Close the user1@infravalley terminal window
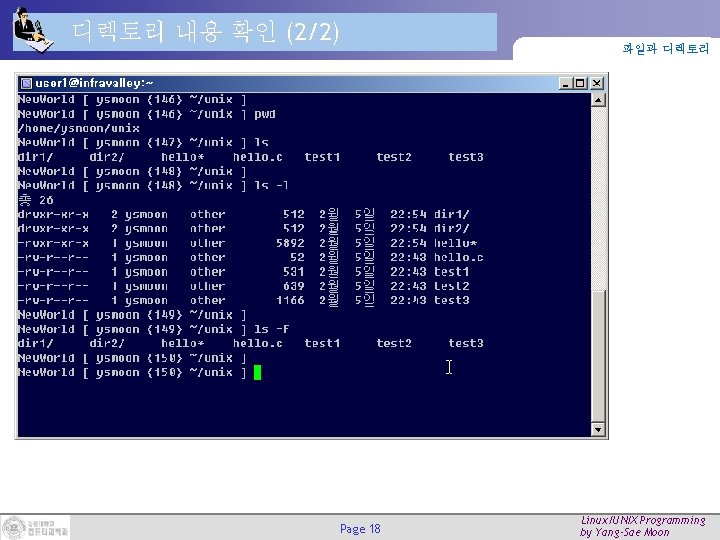The width and height of the screenshot is (720, 540). [x=596, y=83]
